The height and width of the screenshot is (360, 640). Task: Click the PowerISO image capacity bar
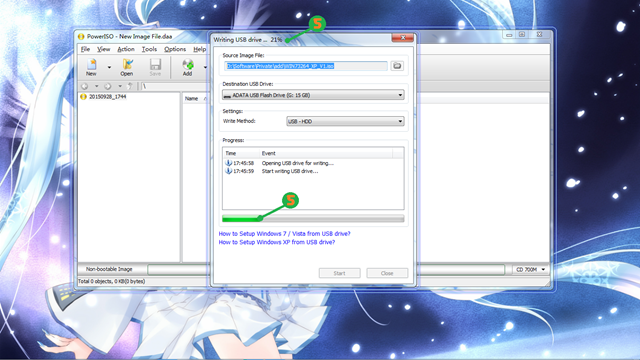[326, 269]
